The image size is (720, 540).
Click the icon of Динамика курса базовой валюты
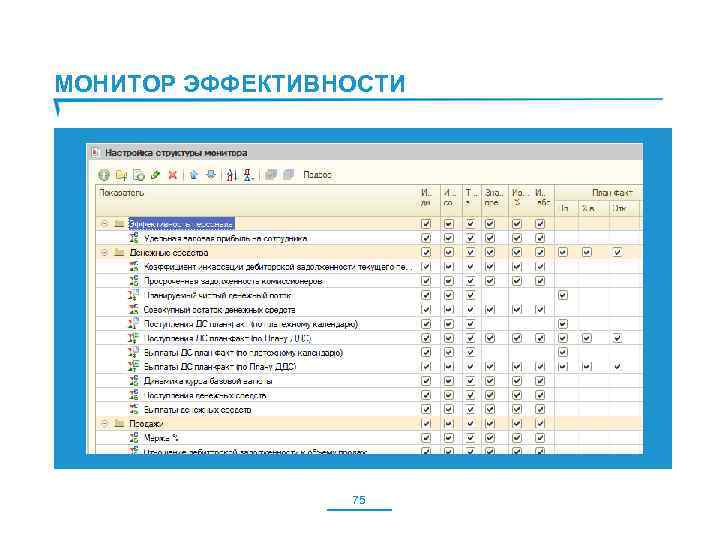click(x=134, y=381)
